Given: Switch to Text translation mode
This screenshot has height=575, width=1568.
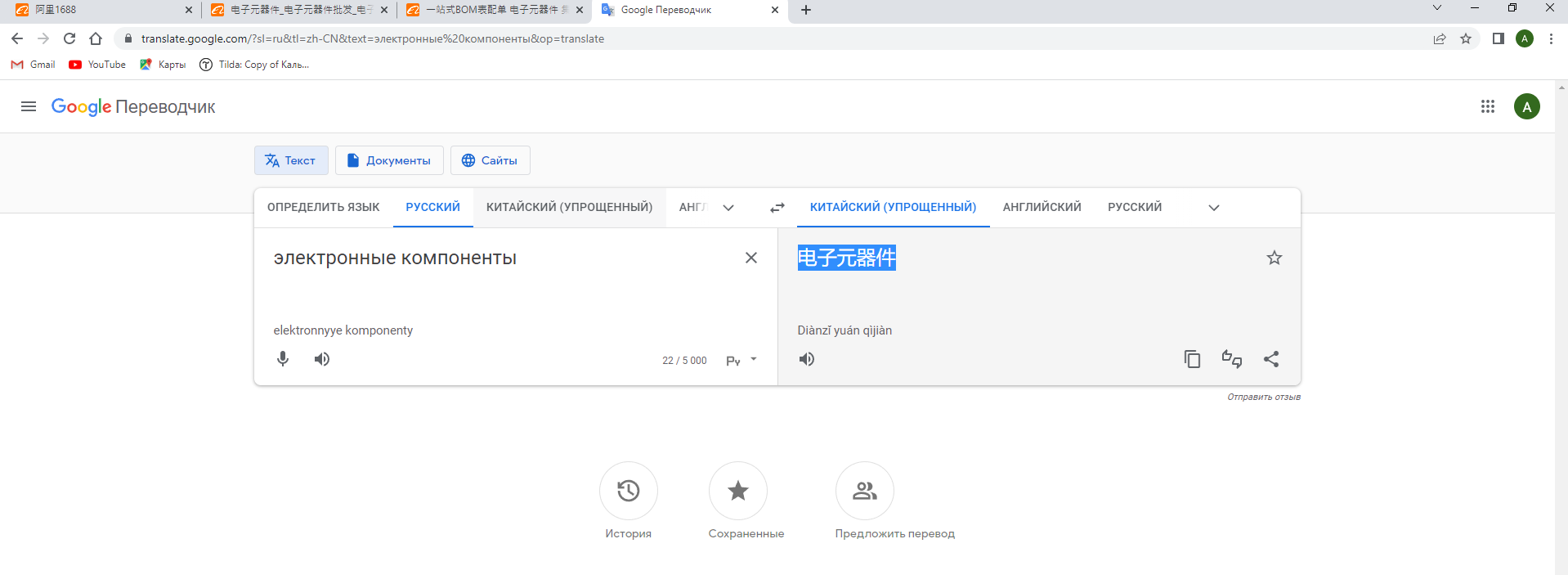Looking at the screenshot, I should [x=291, y=160].
